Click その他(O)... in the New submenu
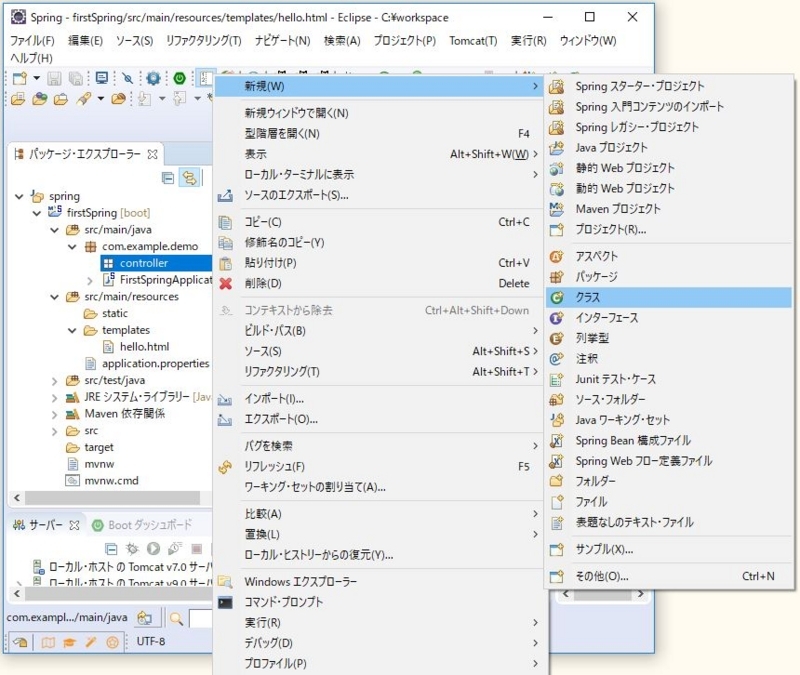The image size is (800, 675). pyautogui.click(x=668, y=577)
